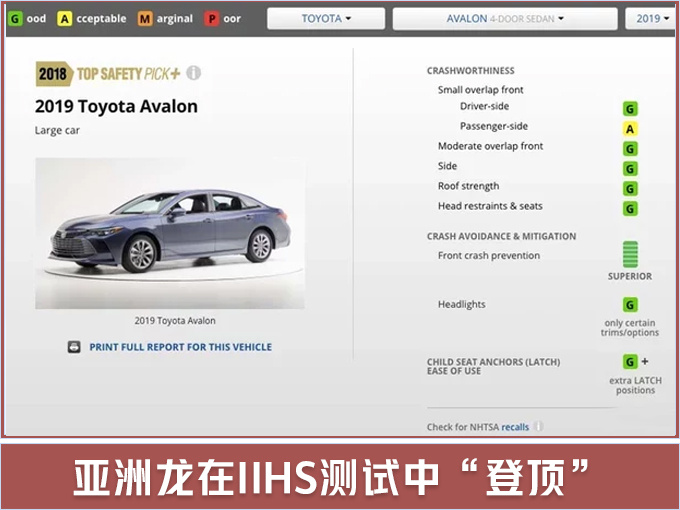The image size is (680, 510).
Task: Click the Head restraints & seats G badge
Action: click(630, 209)
